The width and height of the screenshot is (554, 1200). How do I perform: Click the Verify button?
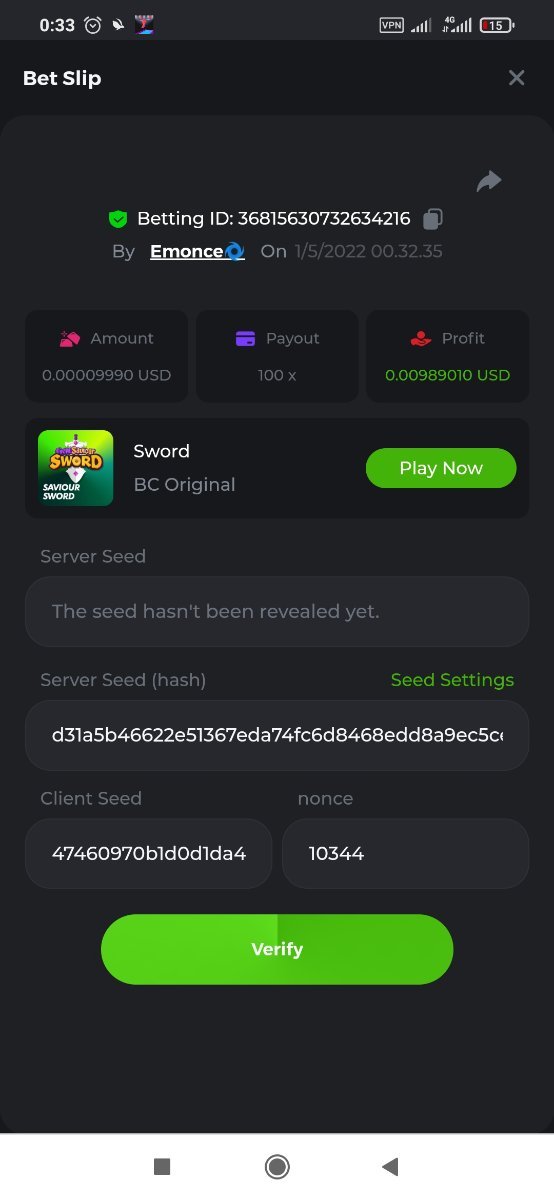click(x=277, y=949)
